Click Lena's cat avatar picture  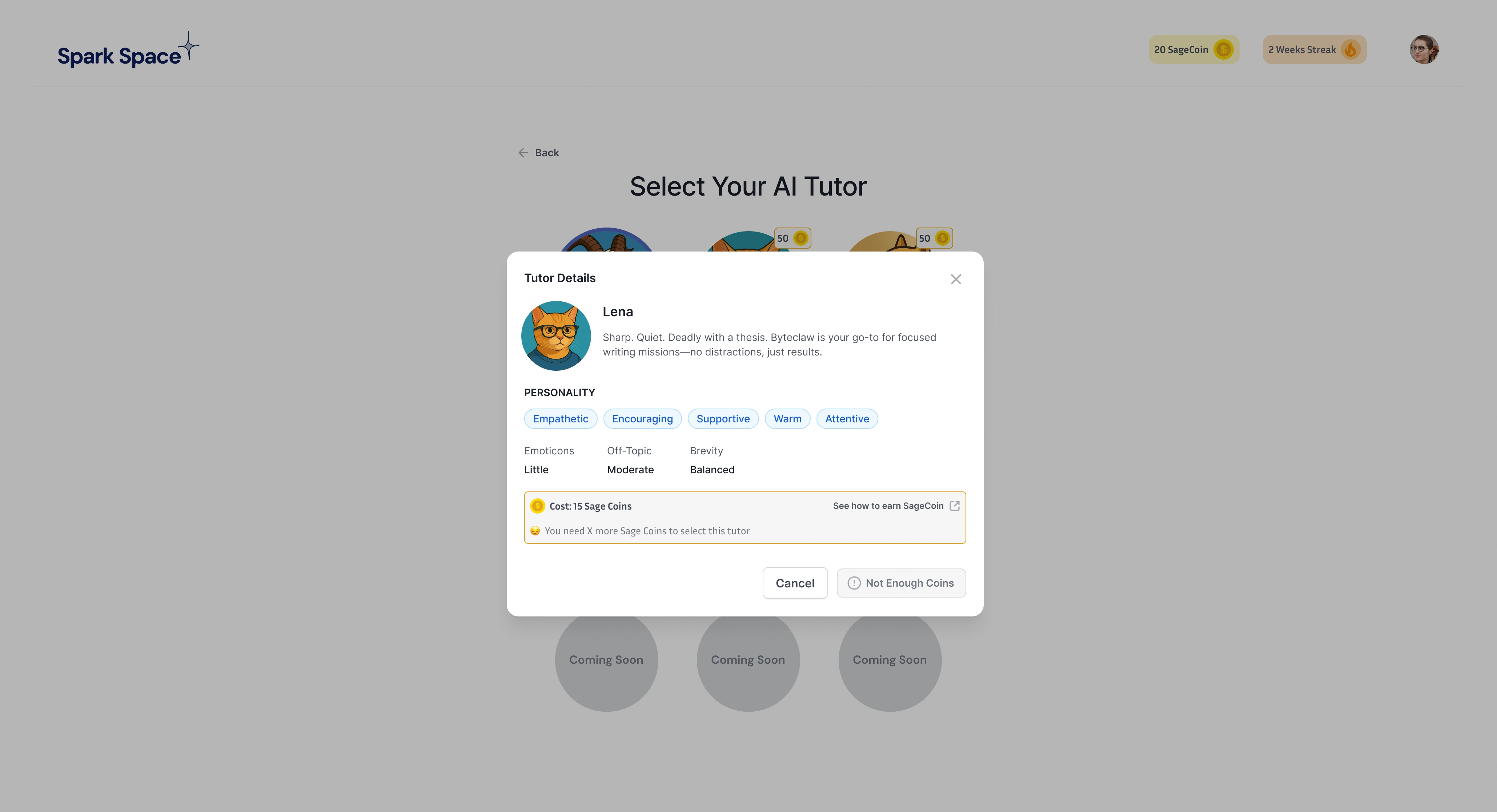(556, 335)
